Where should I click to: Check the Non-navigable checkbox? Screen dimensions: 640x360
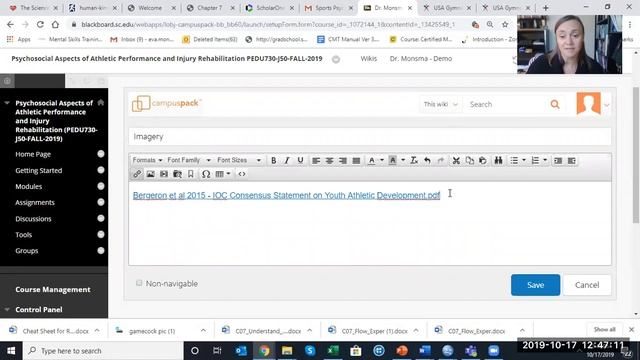139,283
